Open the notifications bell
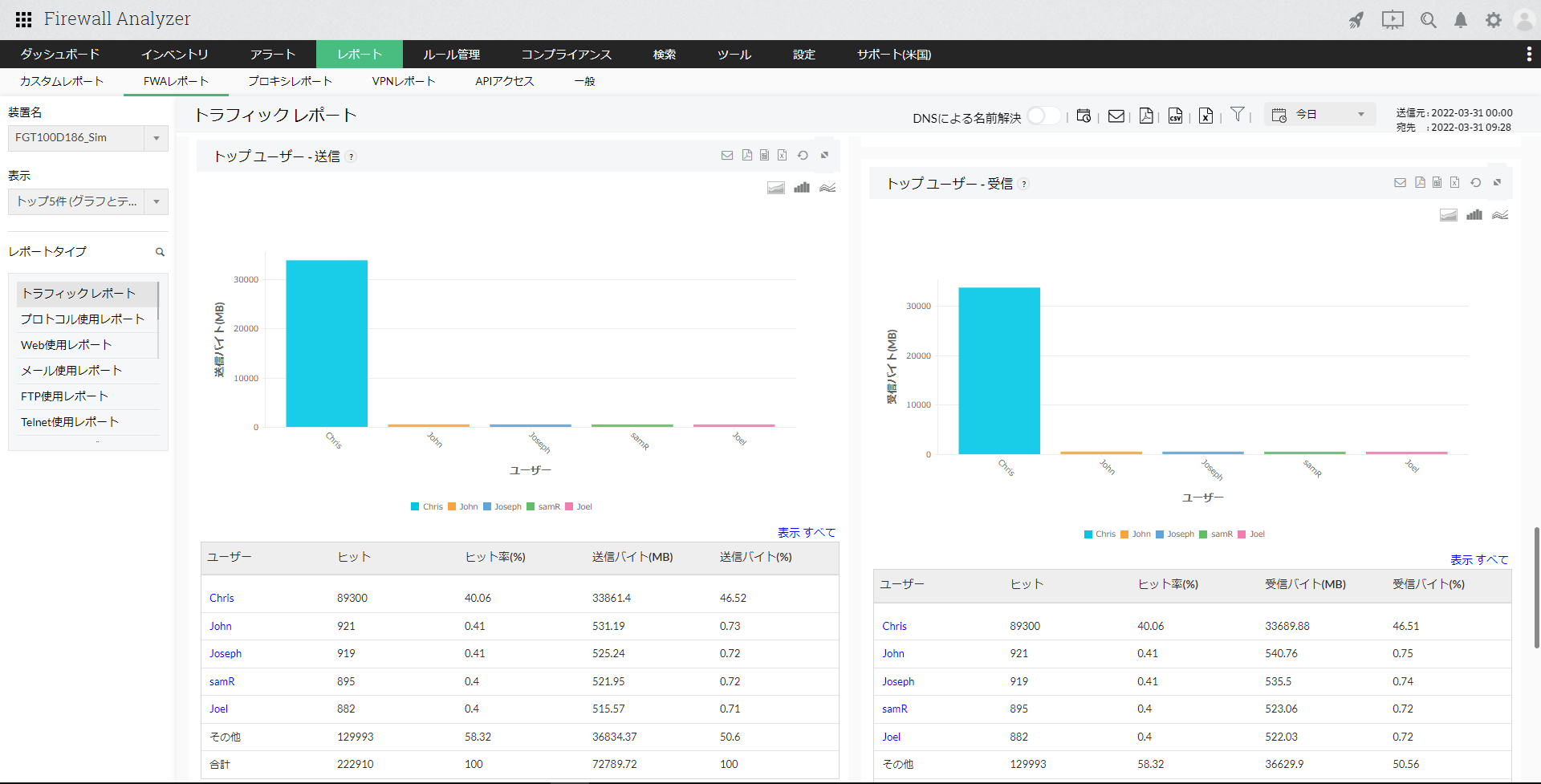The image size is (1541, 784). [1461, 20]
